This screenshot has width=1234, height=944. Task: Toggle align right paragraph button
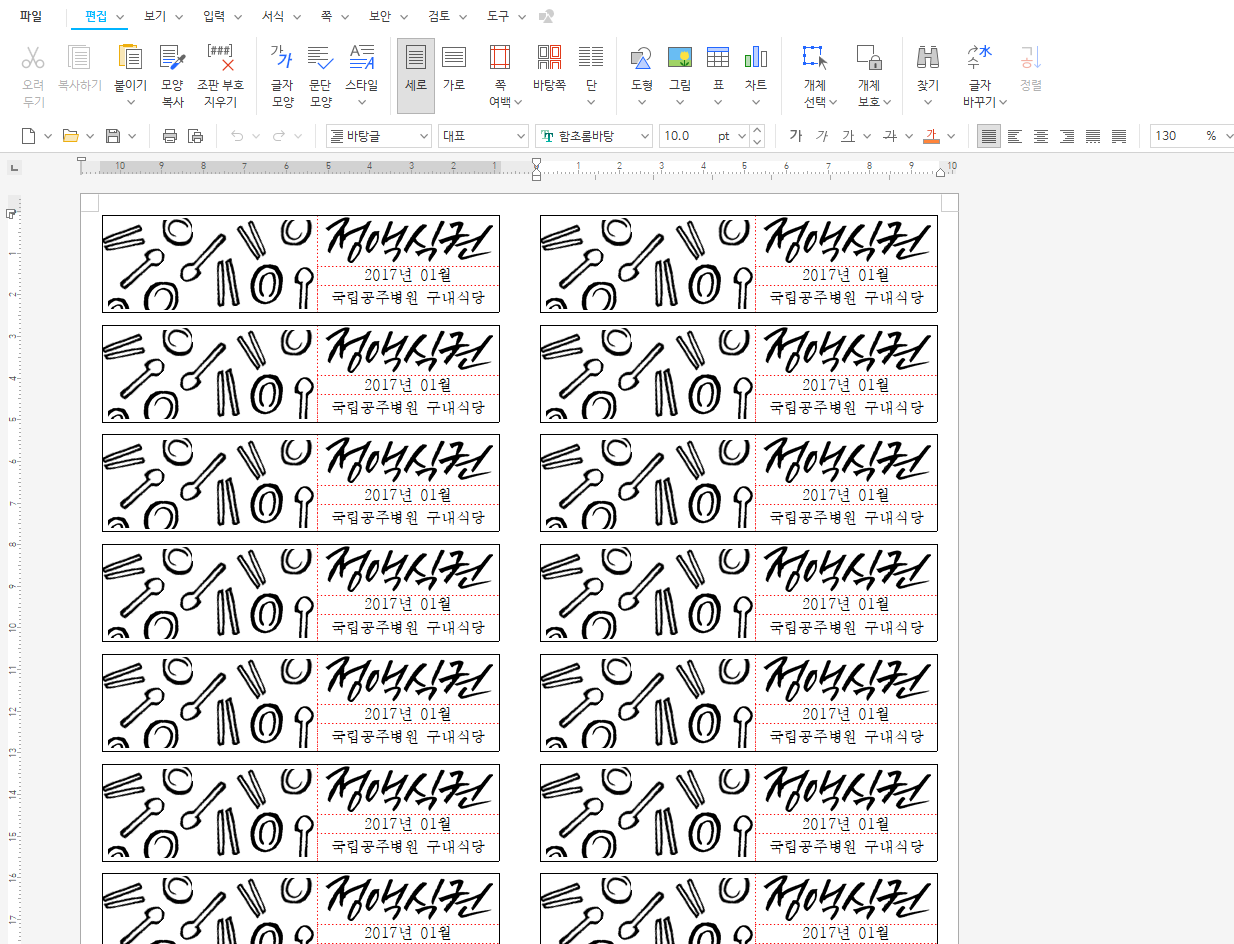(x=1067, y=136)
